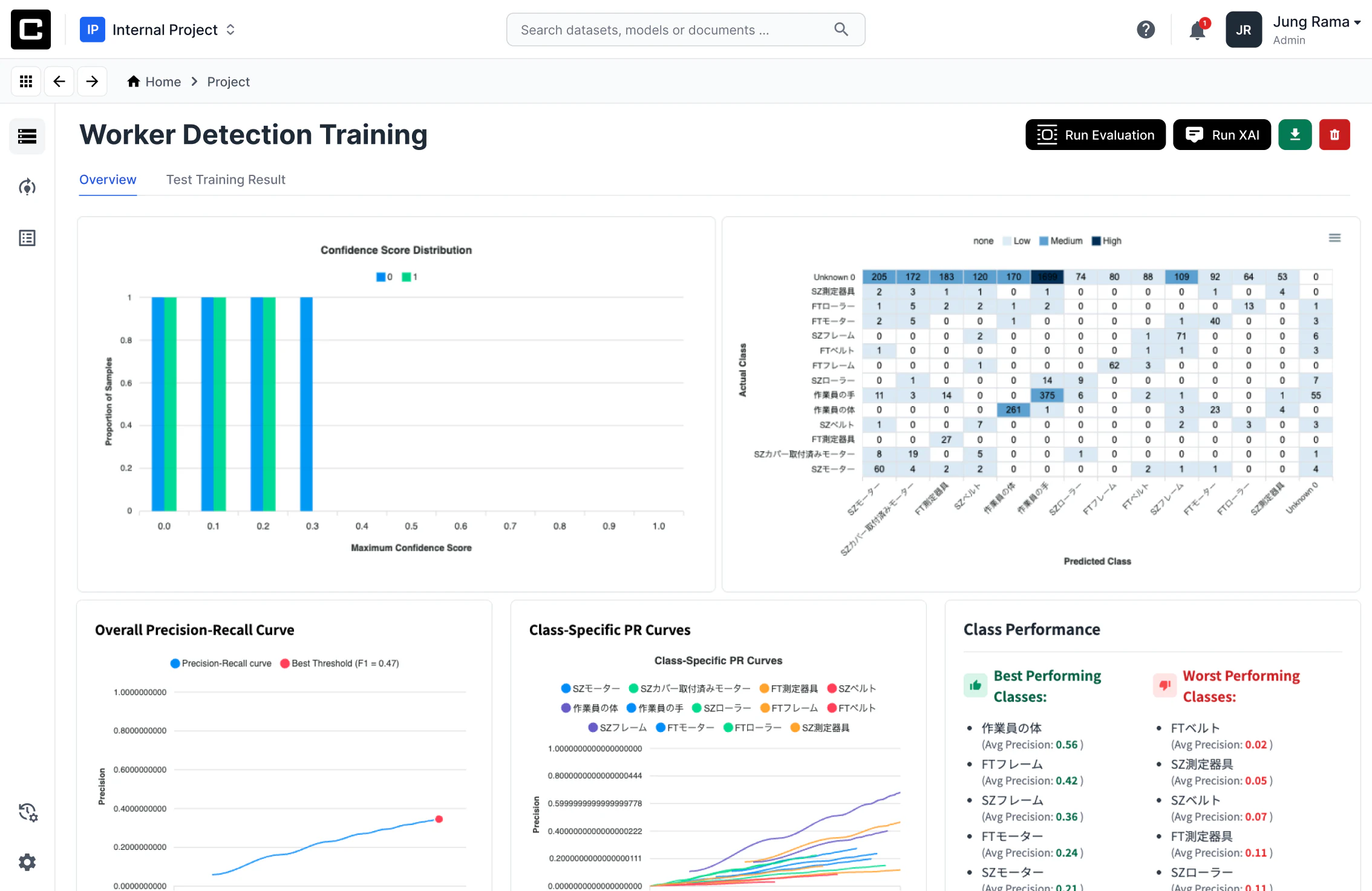Toggle the Precision-Recall curve legend item
This screenshot has width=1372, height=891.
click(221, 664)
